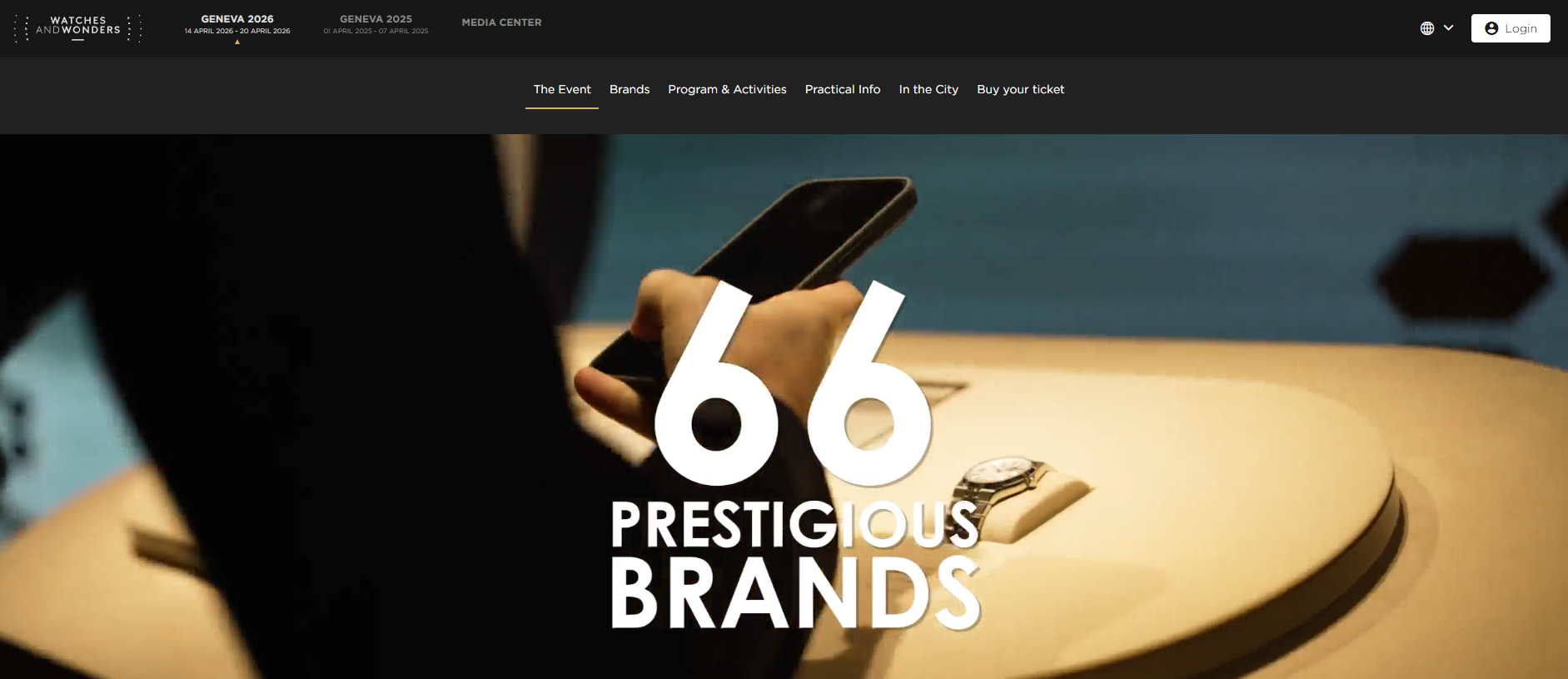1568x679 pixels.
Task: Click the 01 April 2025 date text
Action: tap(348, 31)
